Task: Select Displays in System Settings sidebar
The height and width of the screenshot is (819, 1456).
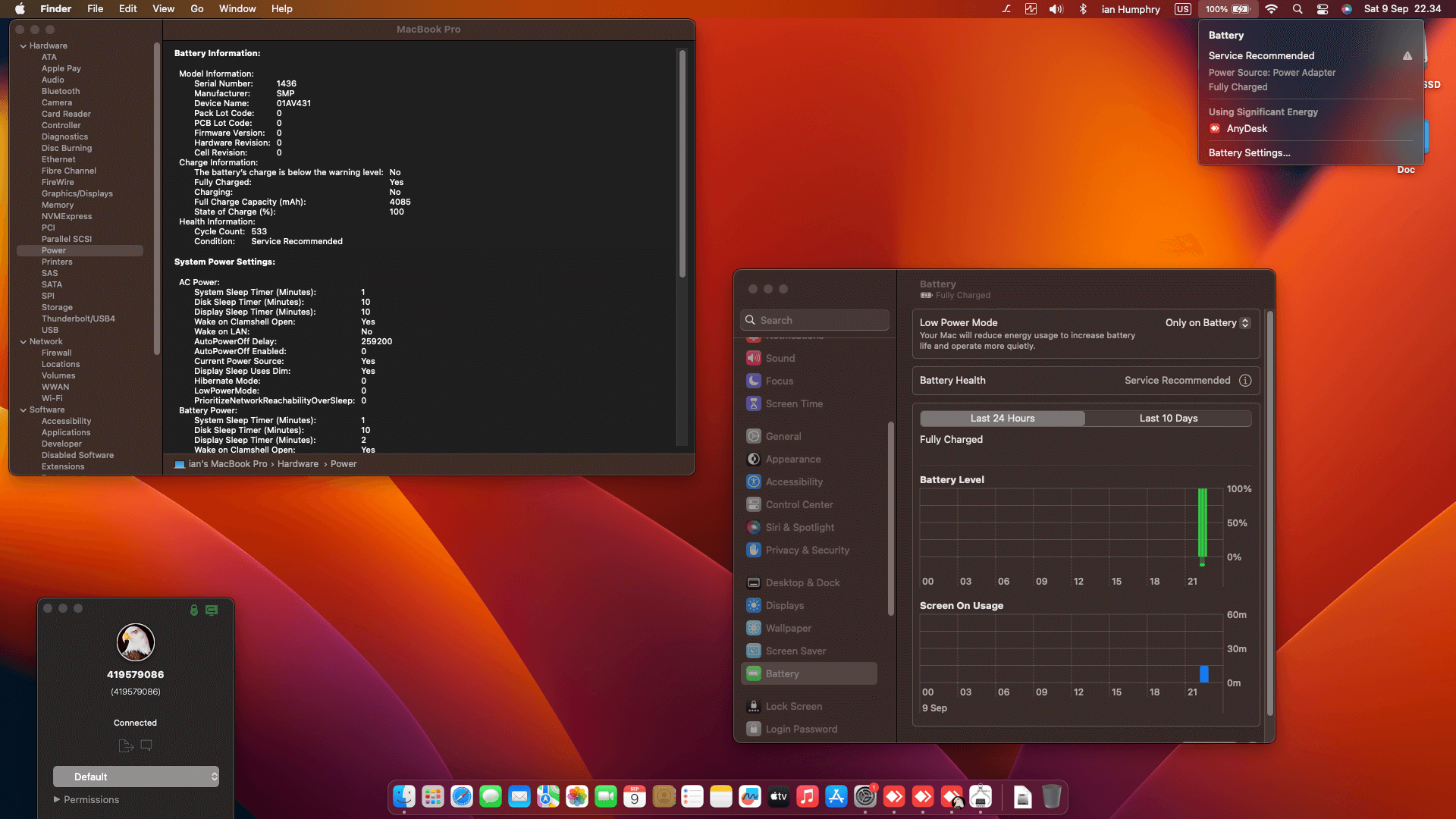Action: click(785, 605)
